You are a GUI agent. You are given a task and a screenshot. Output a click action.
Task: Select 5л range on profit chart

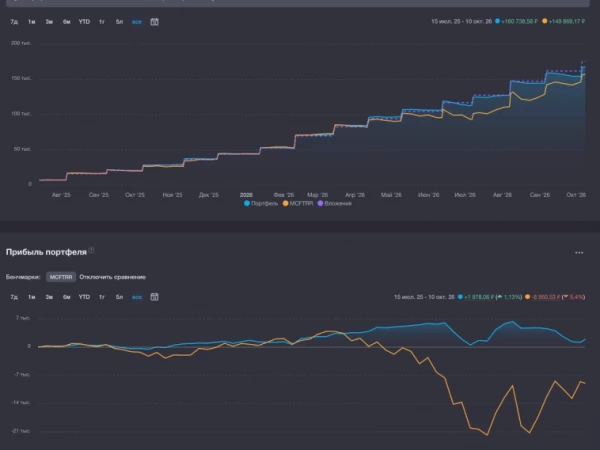coord(119,297)
